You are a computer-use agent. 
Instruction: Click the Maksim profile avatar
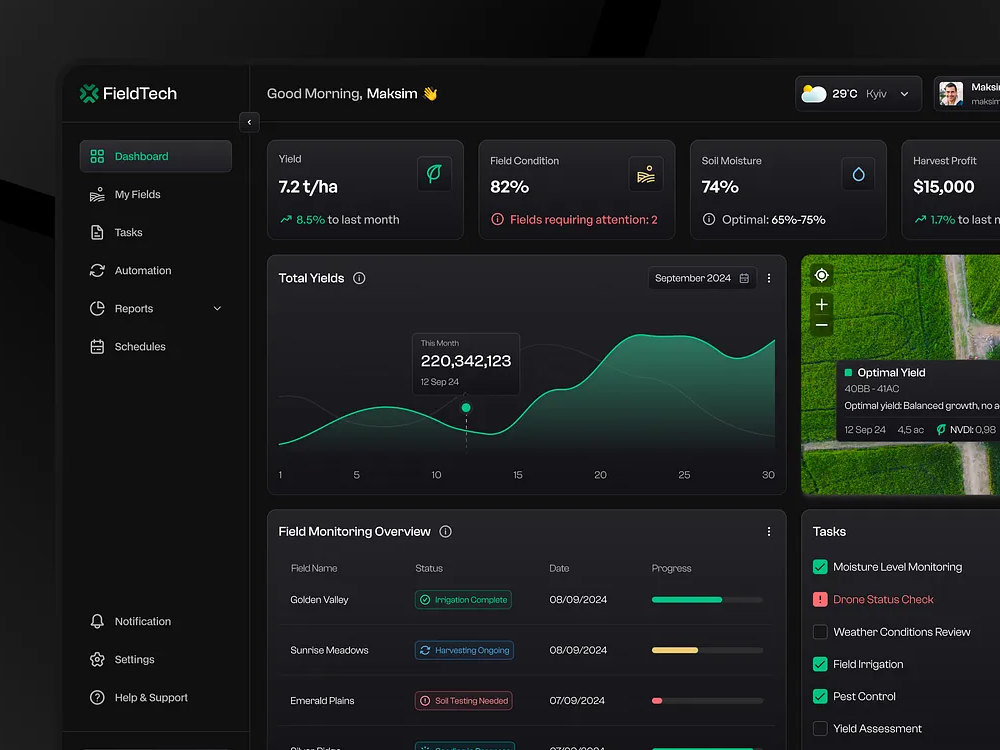coord(951,94)
